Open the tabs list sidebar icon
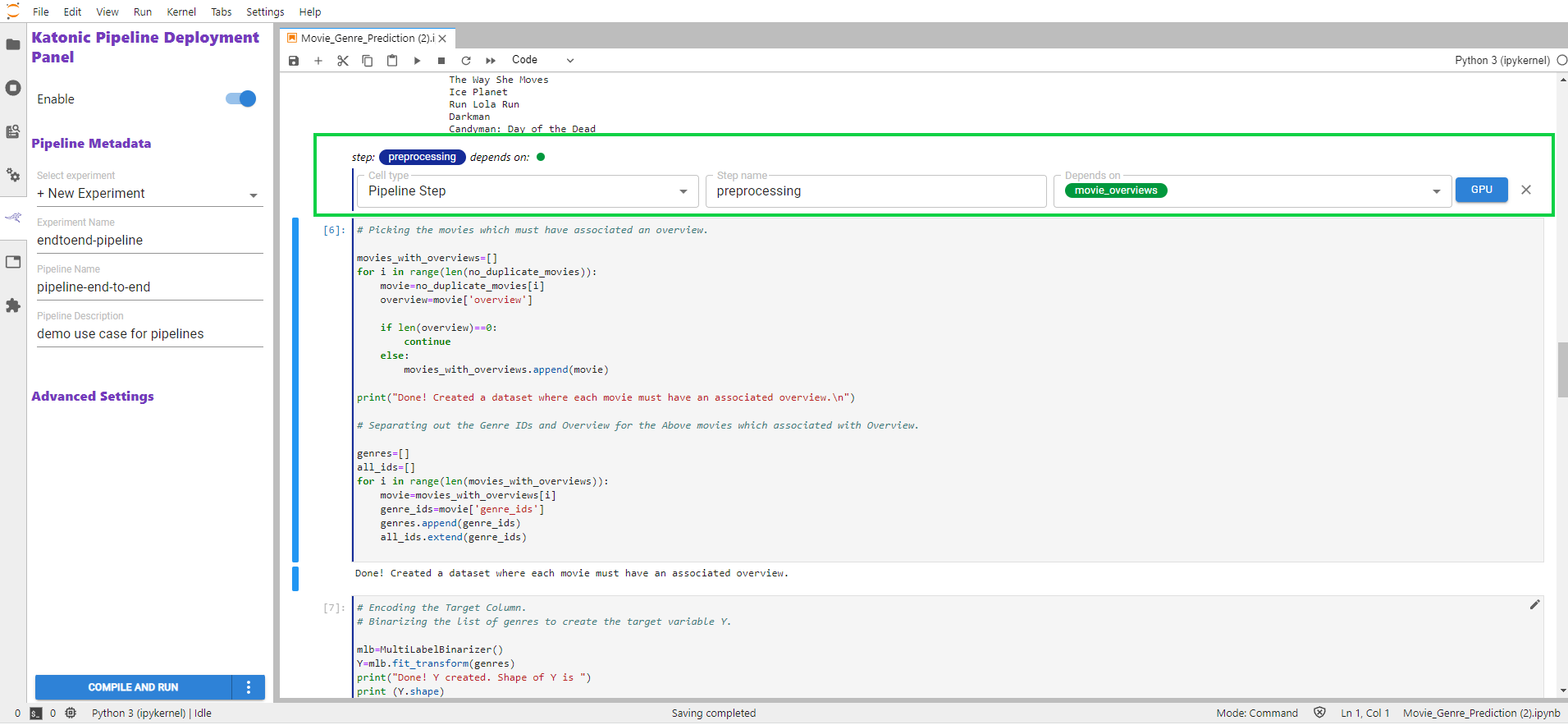The height and width of the screenshot is (725, 1568). click(x=13, y=262)
